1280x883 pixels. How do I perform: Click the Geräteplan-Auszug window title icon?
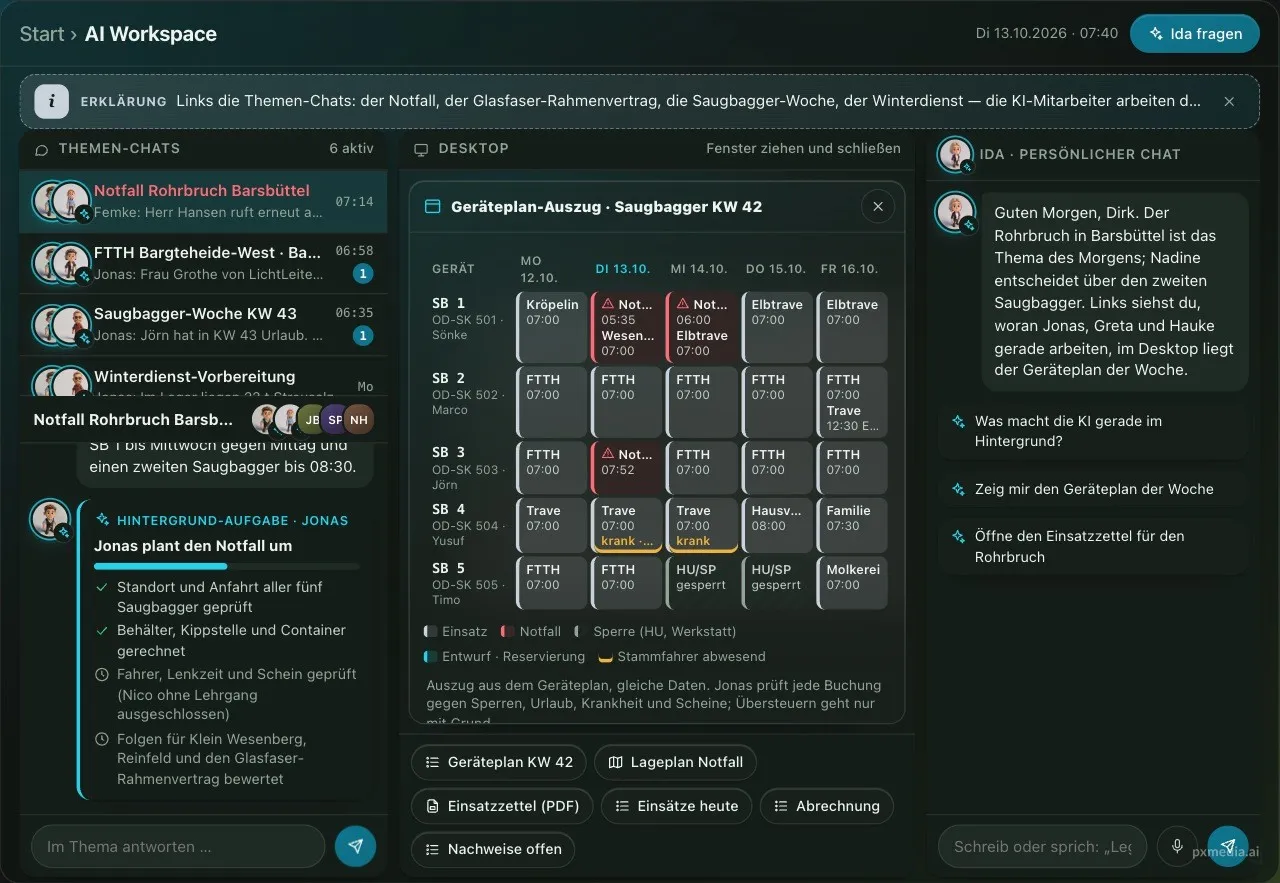coord(433,207)
